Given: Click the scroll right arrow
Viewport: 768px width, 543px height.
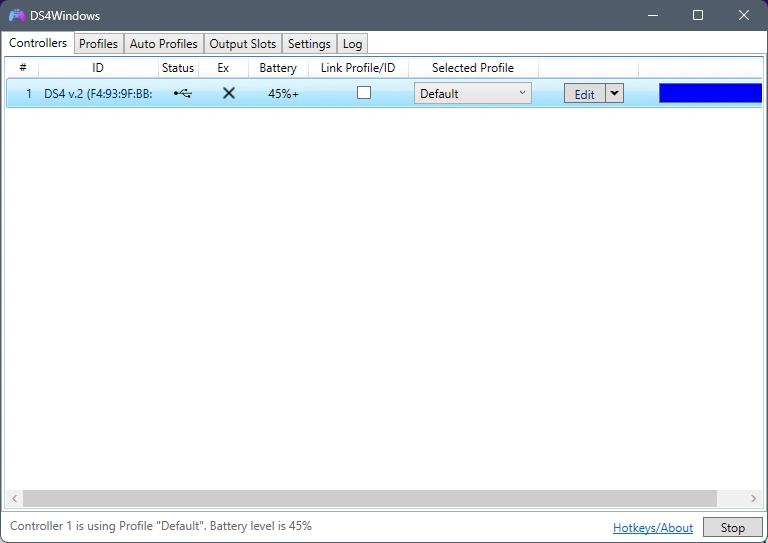Looking at the screenshot, I should coord(753,498).
